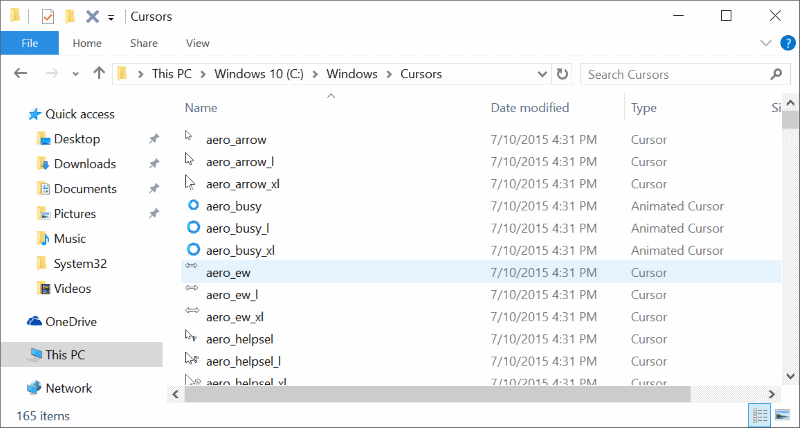The height and width of the screenshot is (428, 800).
Task: Open Help using blue question mark
Action: [x=788, y=43]
